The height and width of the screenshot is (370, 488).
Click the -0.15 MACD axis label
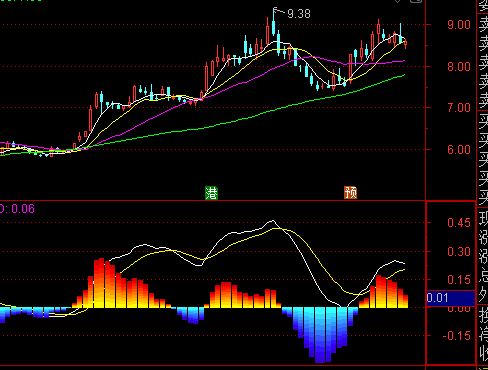point(457,336)
